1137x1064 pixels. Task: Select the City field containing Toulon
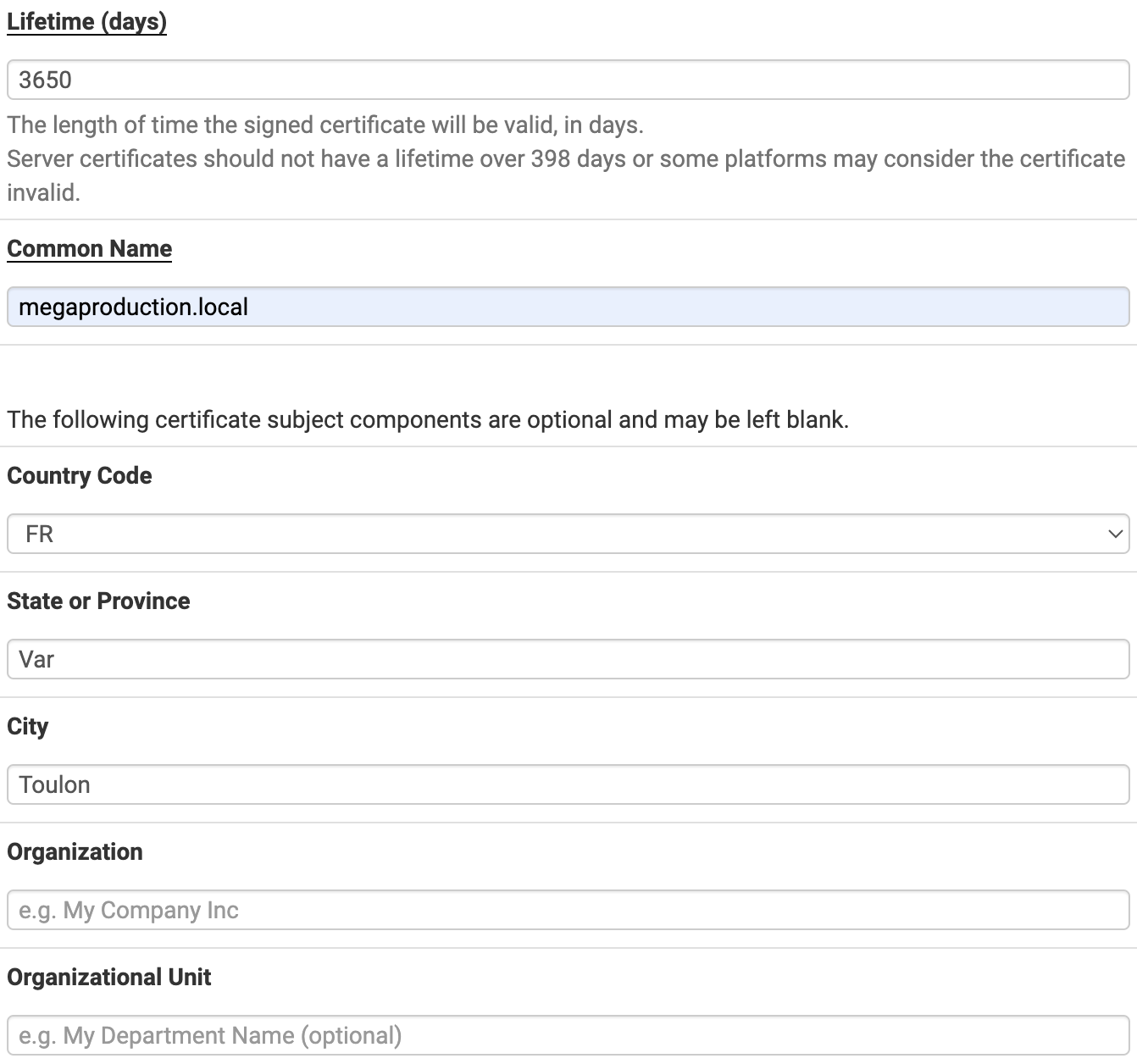[568, 784]
